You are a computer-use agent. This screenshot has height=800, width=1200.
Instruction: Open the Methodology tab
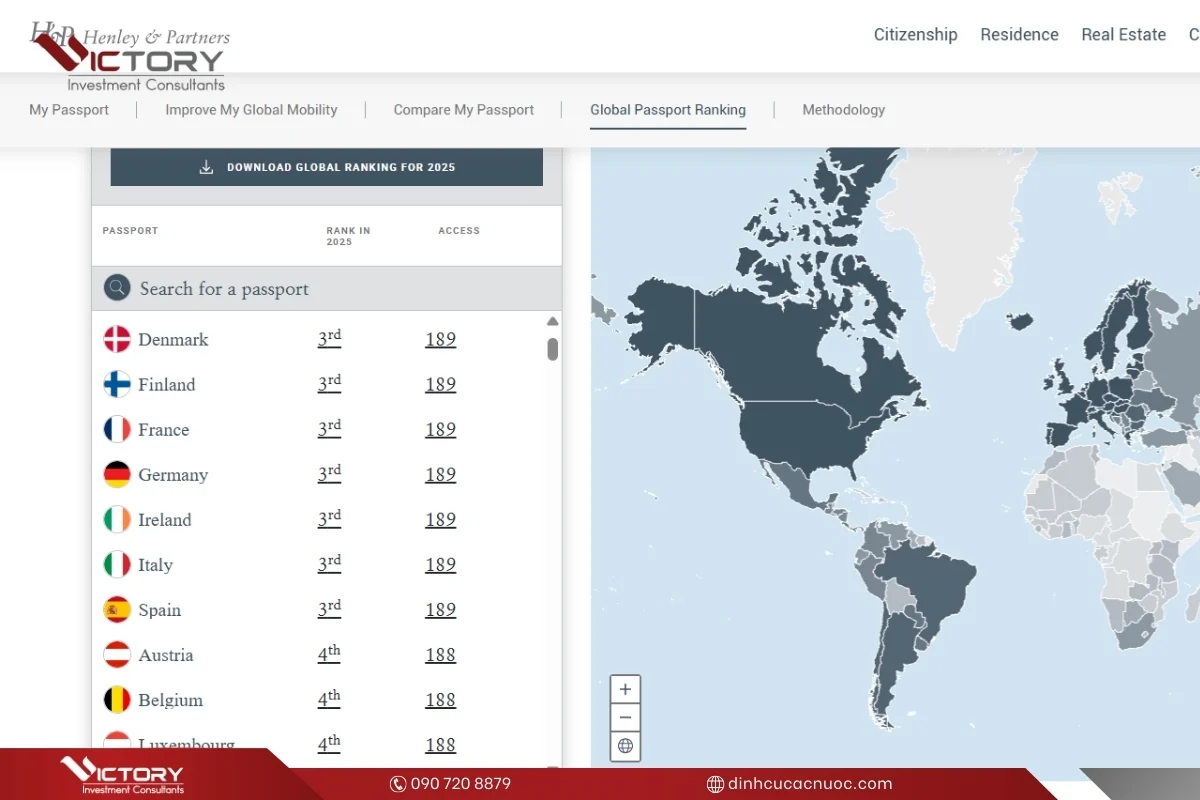coord(843,110)
